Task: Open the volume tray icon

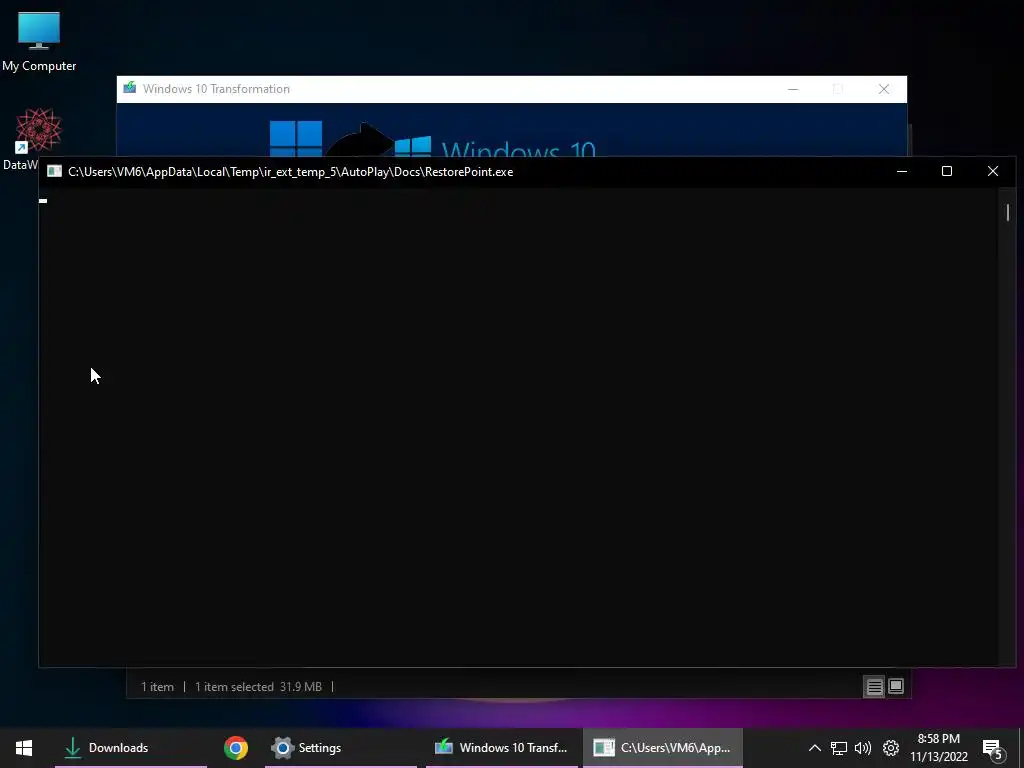Action: point(863,748)
